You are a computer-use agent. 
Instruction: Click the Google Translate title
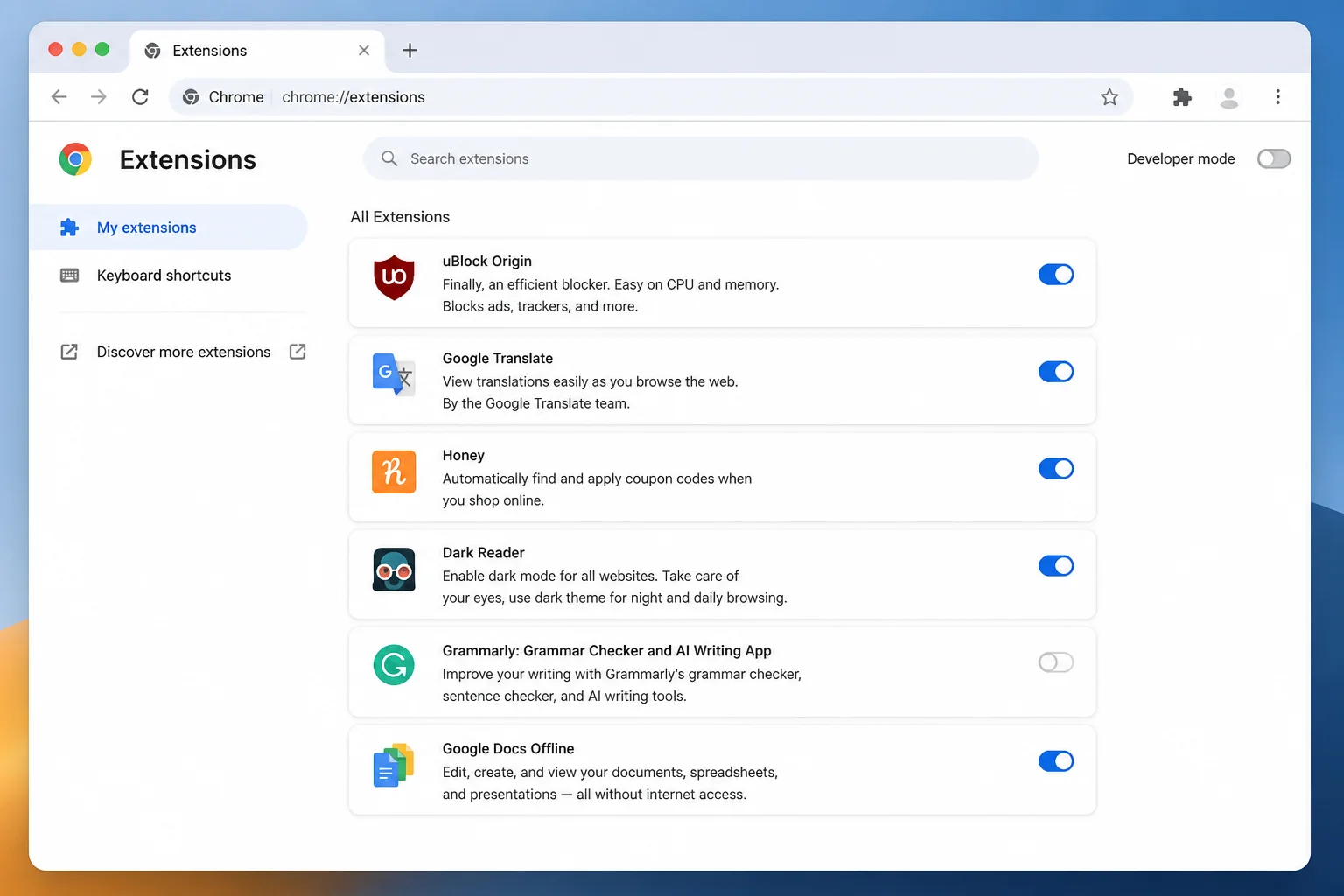point(498,358)
